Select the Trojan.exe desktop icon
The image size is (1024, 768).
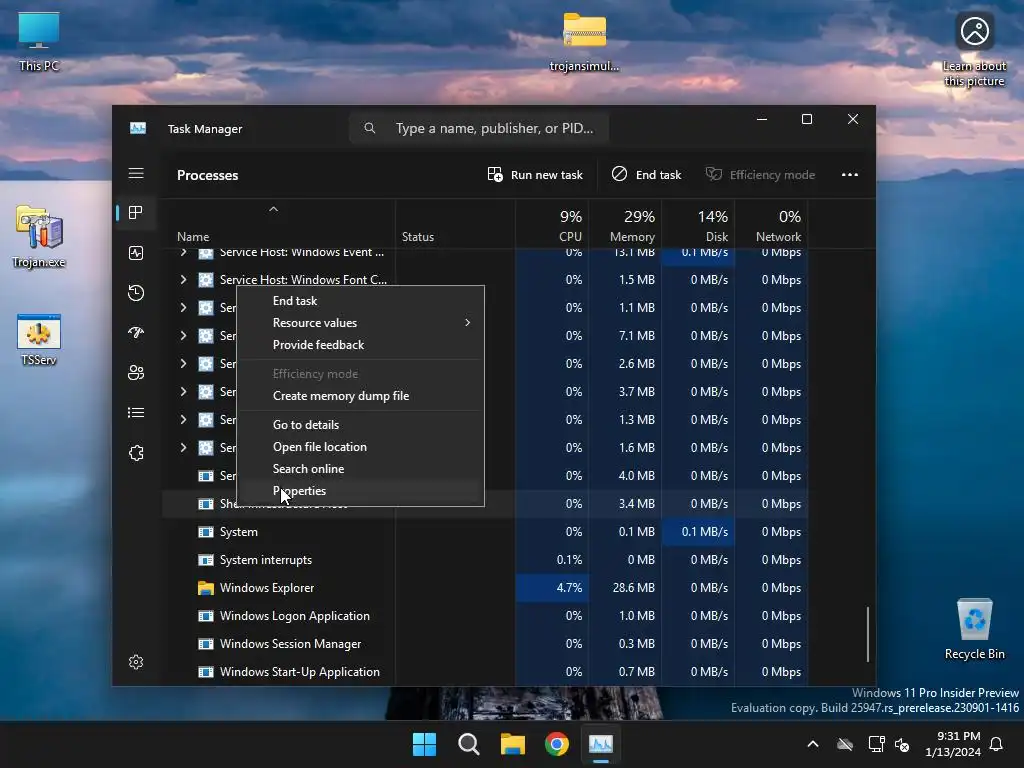click(39, 237)
